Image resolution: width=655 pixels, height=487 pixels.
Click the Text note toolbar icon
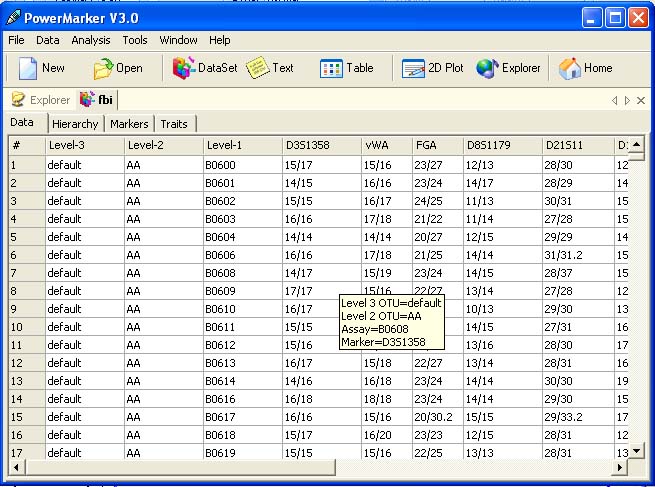coord(258,68)
